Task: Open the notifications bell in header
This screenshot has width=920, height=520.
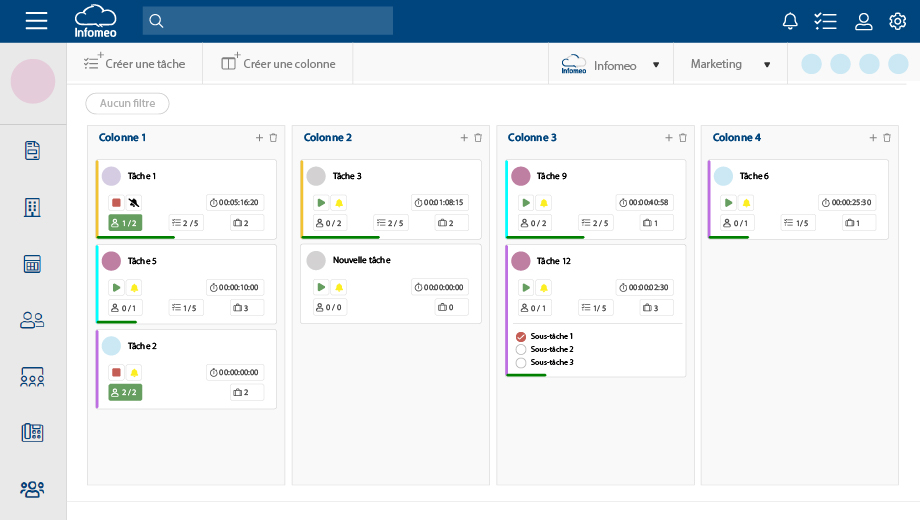Action: (790, 21)
